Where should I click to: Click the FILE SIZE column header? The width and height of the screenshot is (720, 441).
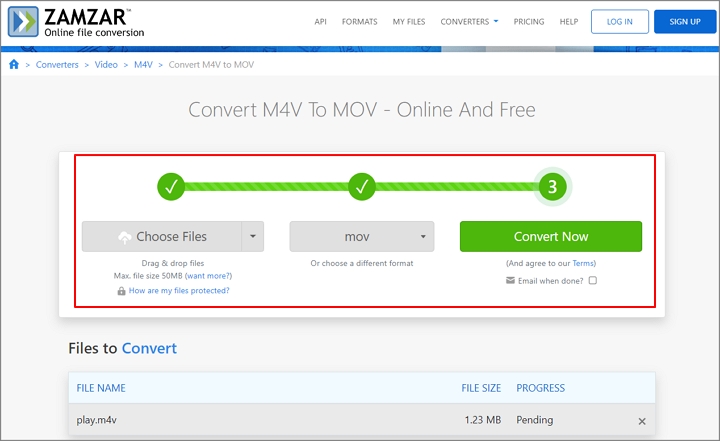pyautogui.click(x=481, y=388)
